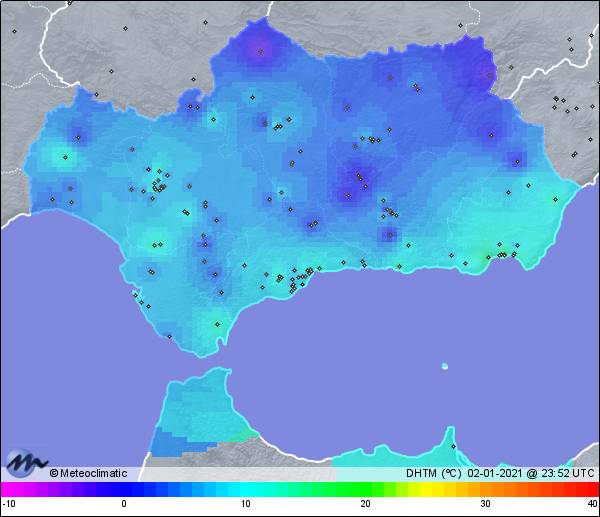Click the DHTM (°C) label

tap(434, 473)
